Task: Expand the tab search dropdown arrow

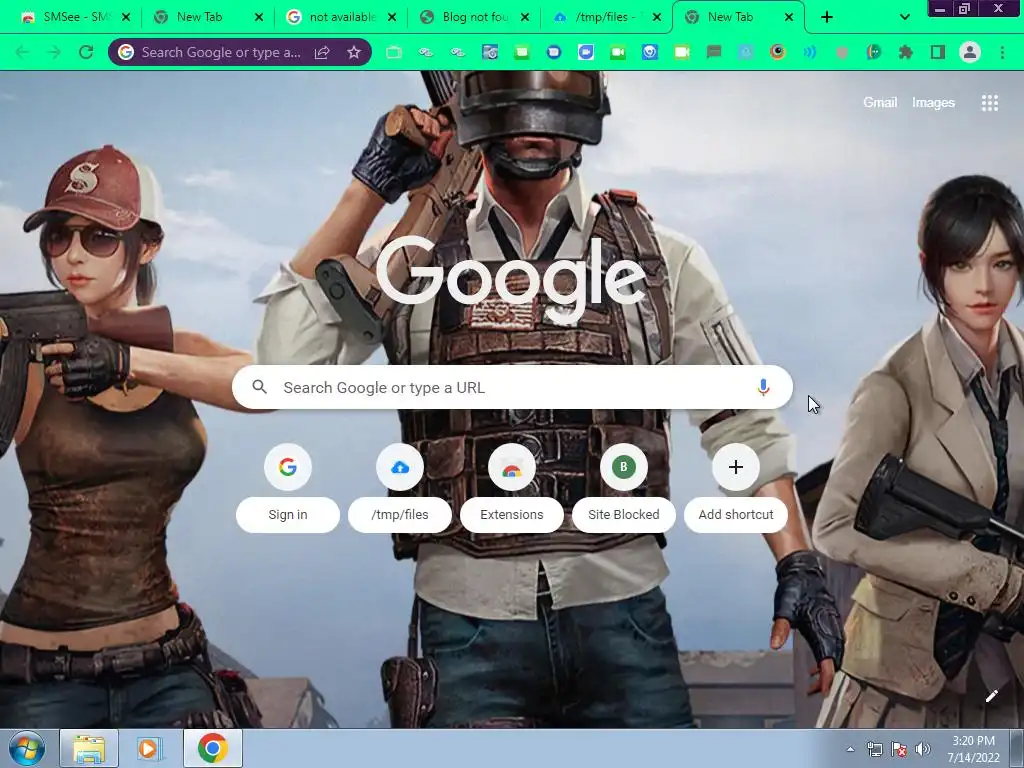Action: [x=904, y=18]
